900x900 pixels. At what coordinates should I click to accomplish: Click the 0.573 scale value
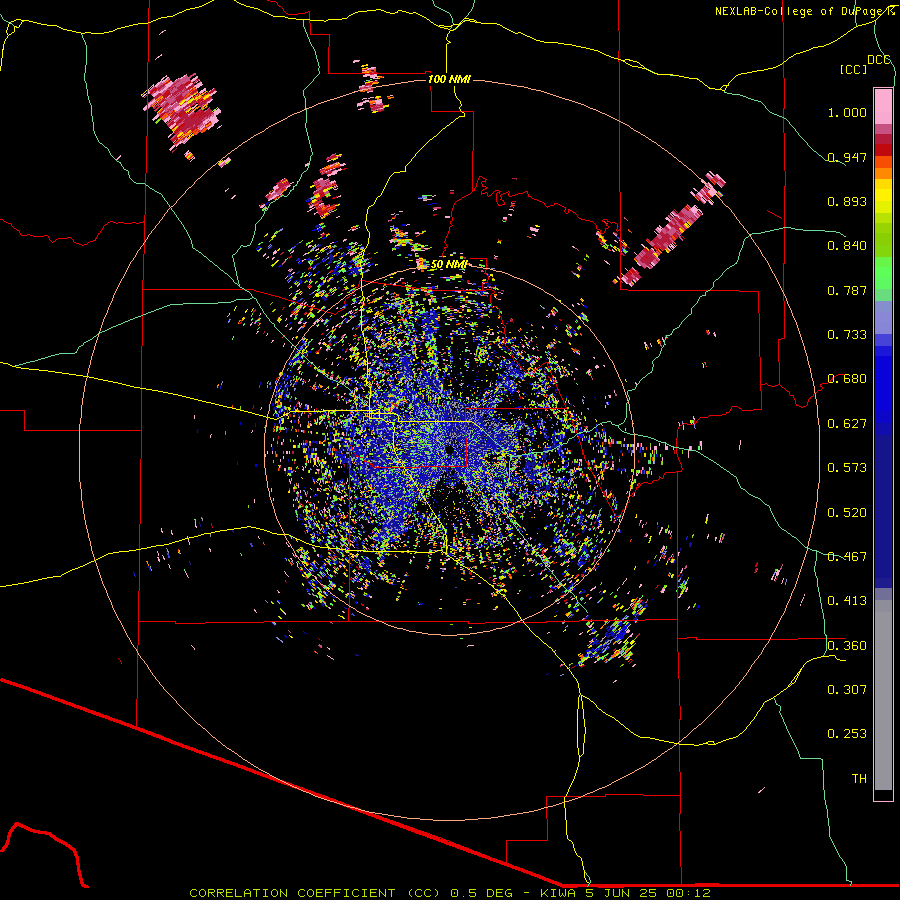tap(847, 468)
